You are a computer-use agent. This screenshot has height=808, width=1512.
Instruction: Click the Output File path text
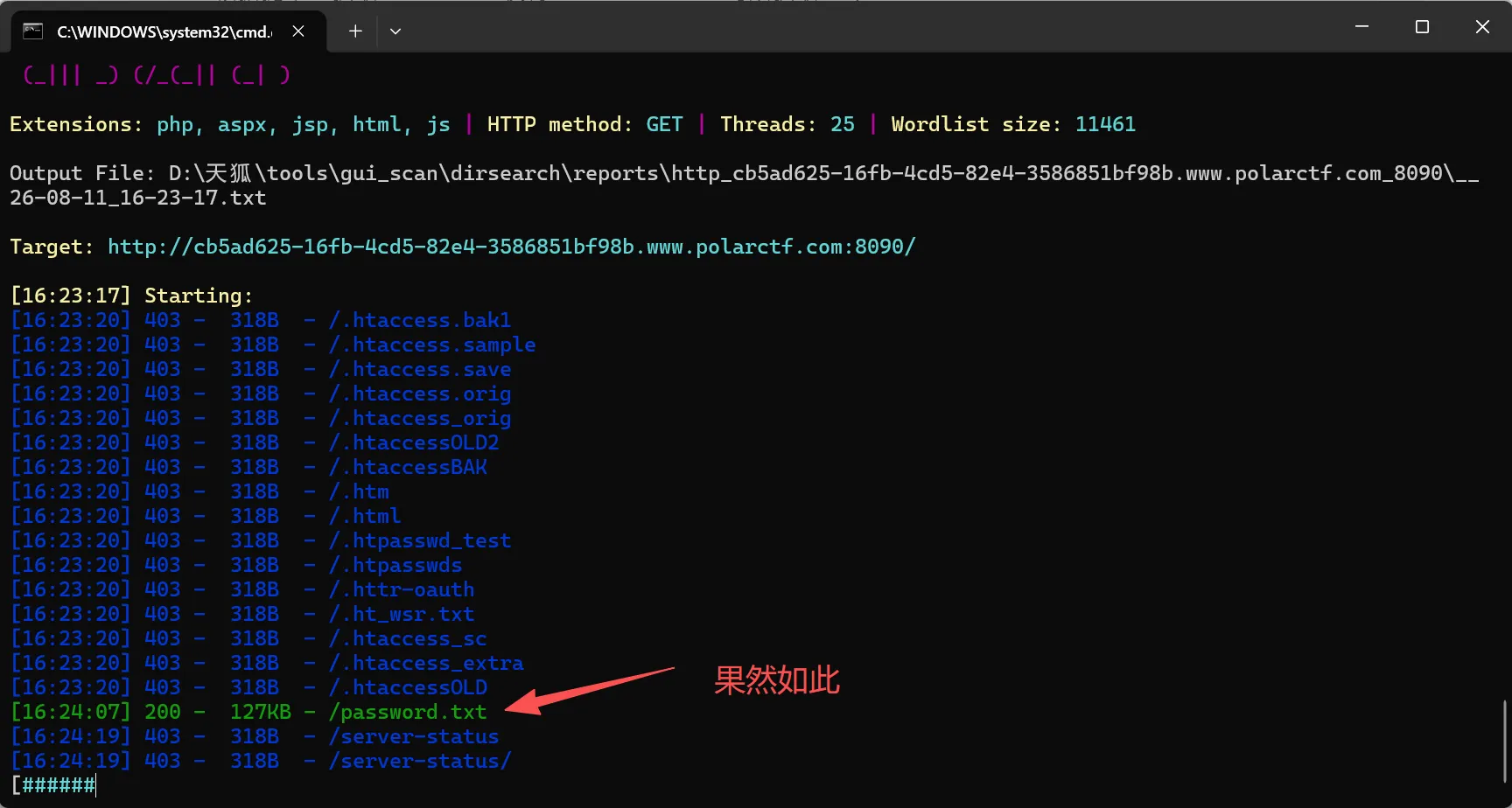(x=744, y=185)
